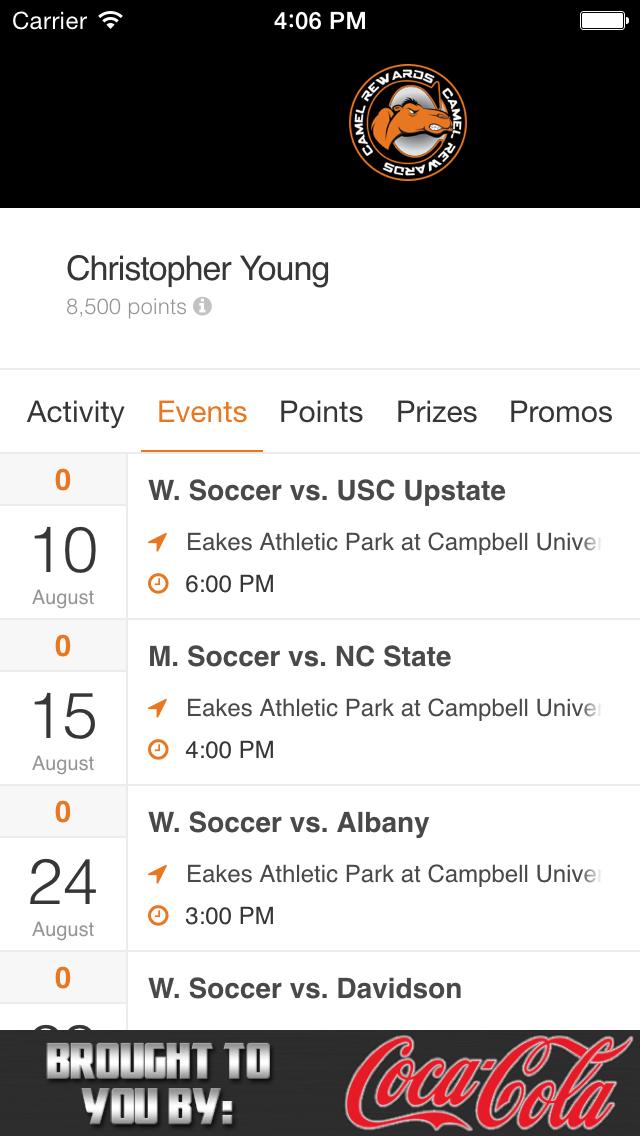
Task: Open W. Soccer vs. USC Upstate event
Action: coord(327,491)
